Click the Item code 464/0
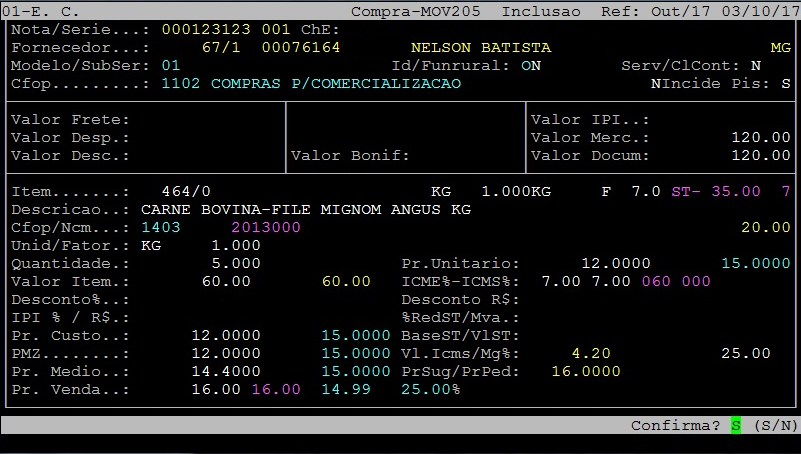This screenshot has height=454, width=801. click(x=186, y=191)
